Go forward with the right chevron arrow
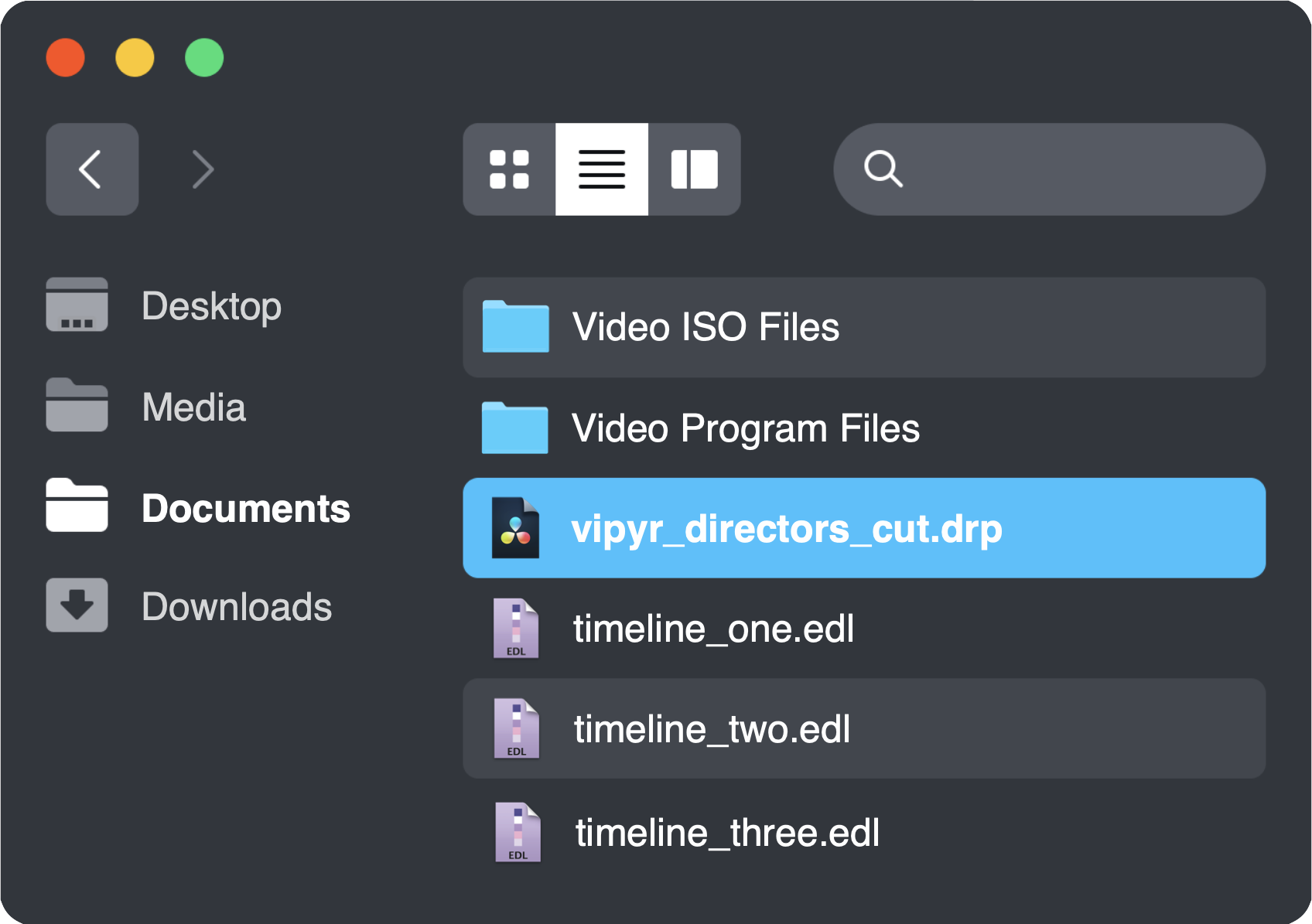Image resolution: width=1312 pixels, height=924 pixels. 203,169
